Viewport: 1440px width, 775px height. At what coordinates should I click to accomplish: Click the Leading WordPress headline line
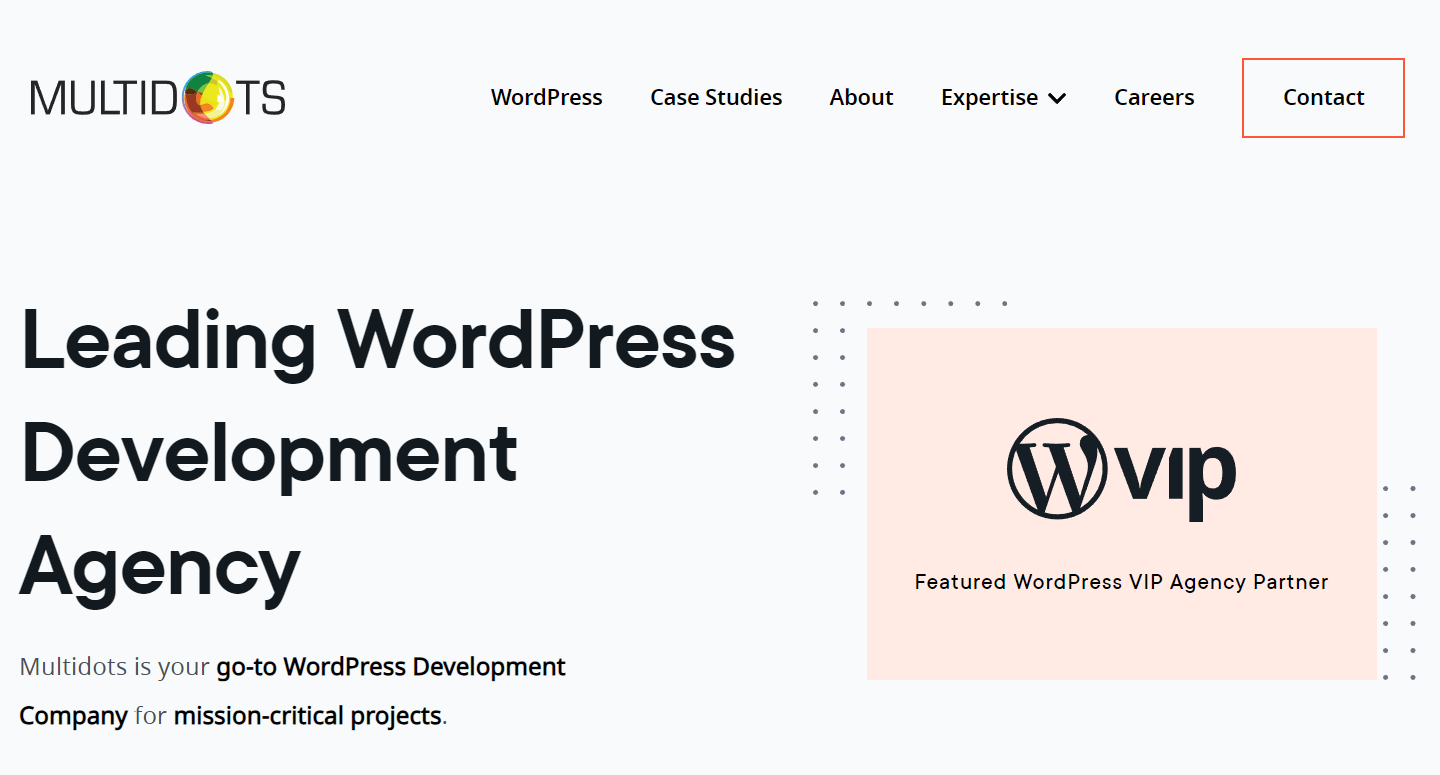tap(378, 339)
